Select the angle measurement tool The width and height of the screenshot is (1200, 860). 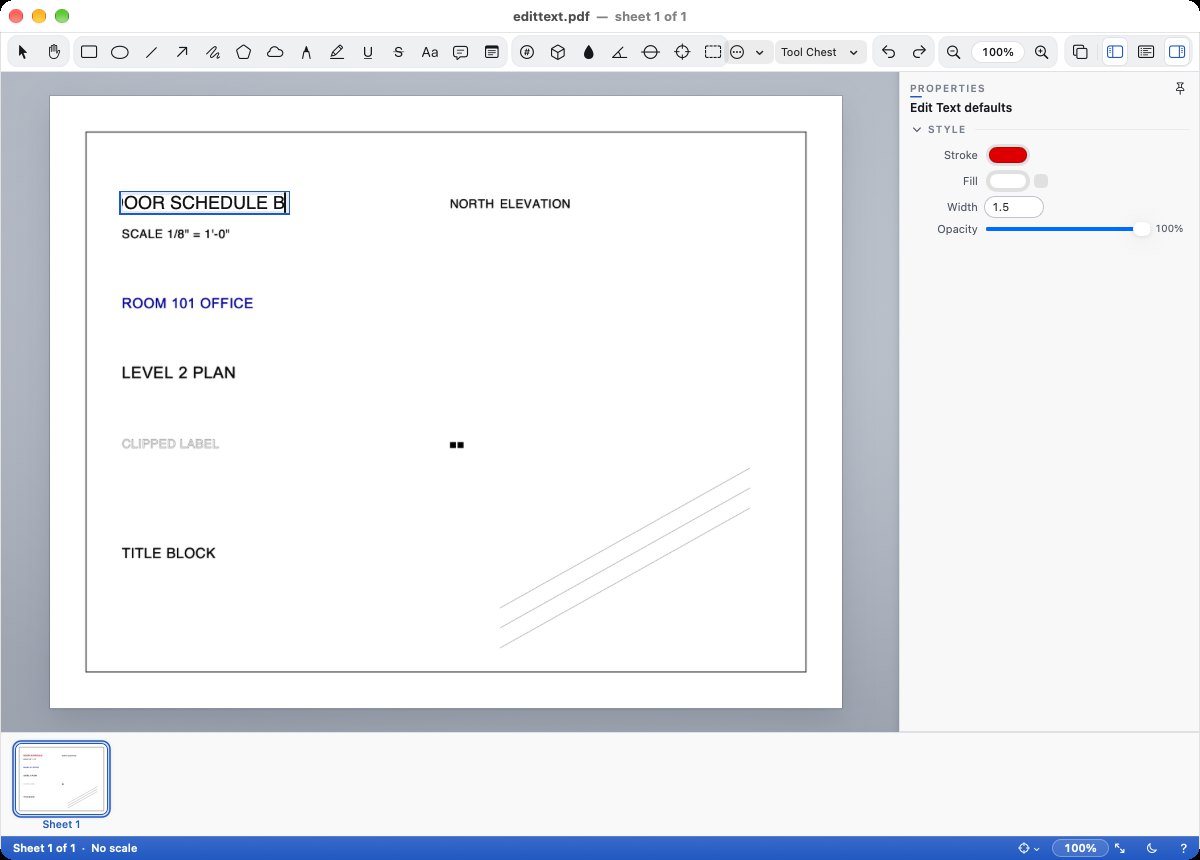point(620,52)
